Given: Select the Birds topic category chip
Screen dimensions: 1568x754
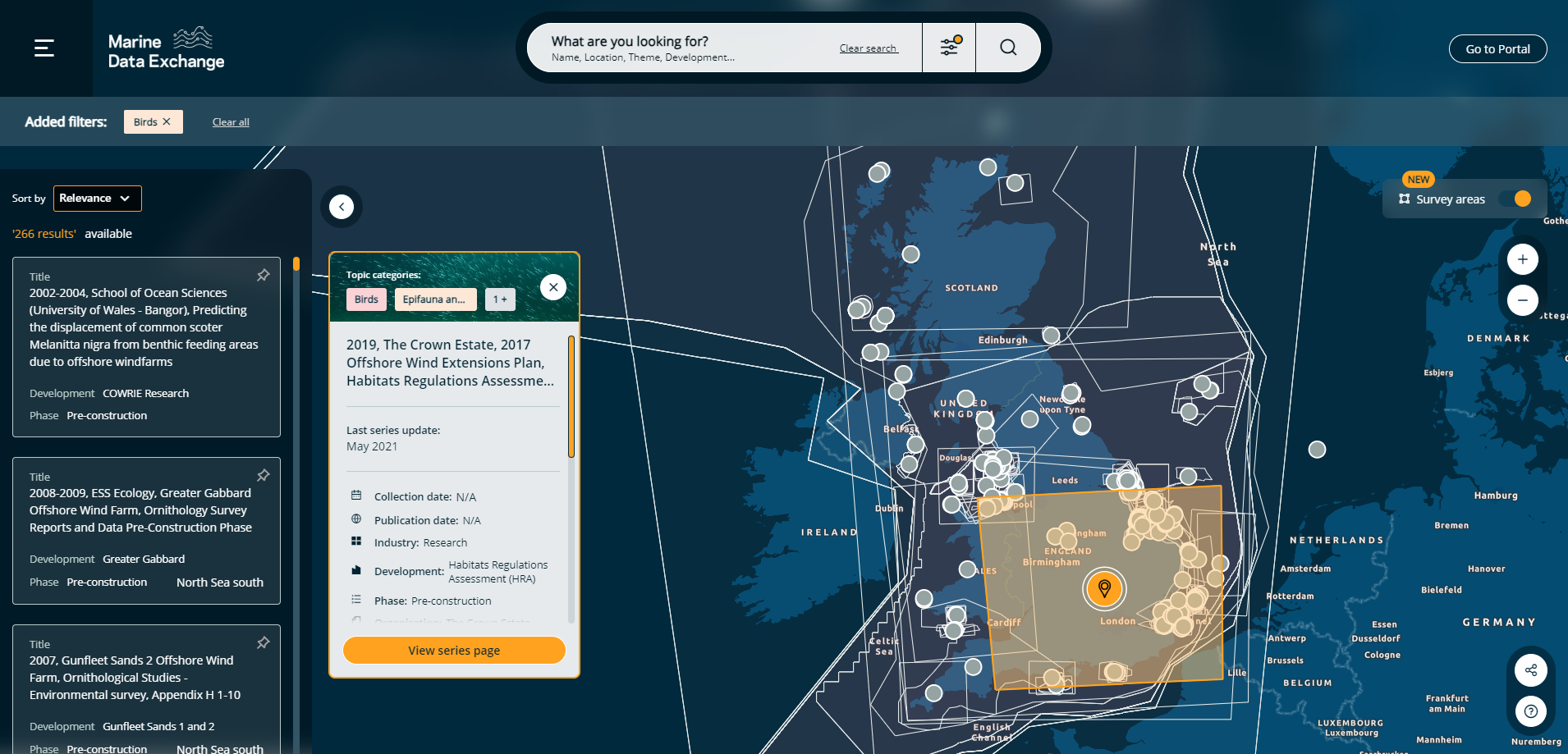Looking at the screenshot, I should tap(366, 299).
